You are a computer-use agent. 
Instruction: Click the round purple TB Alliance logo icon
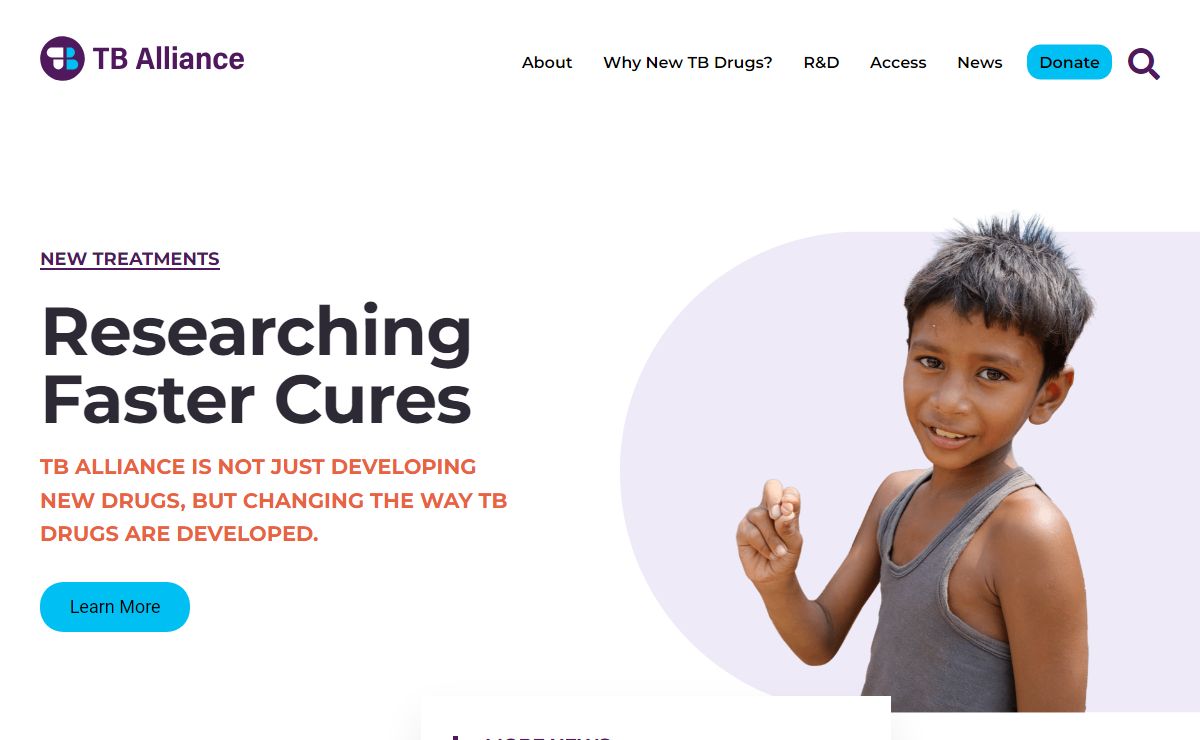tap(62, 59)
